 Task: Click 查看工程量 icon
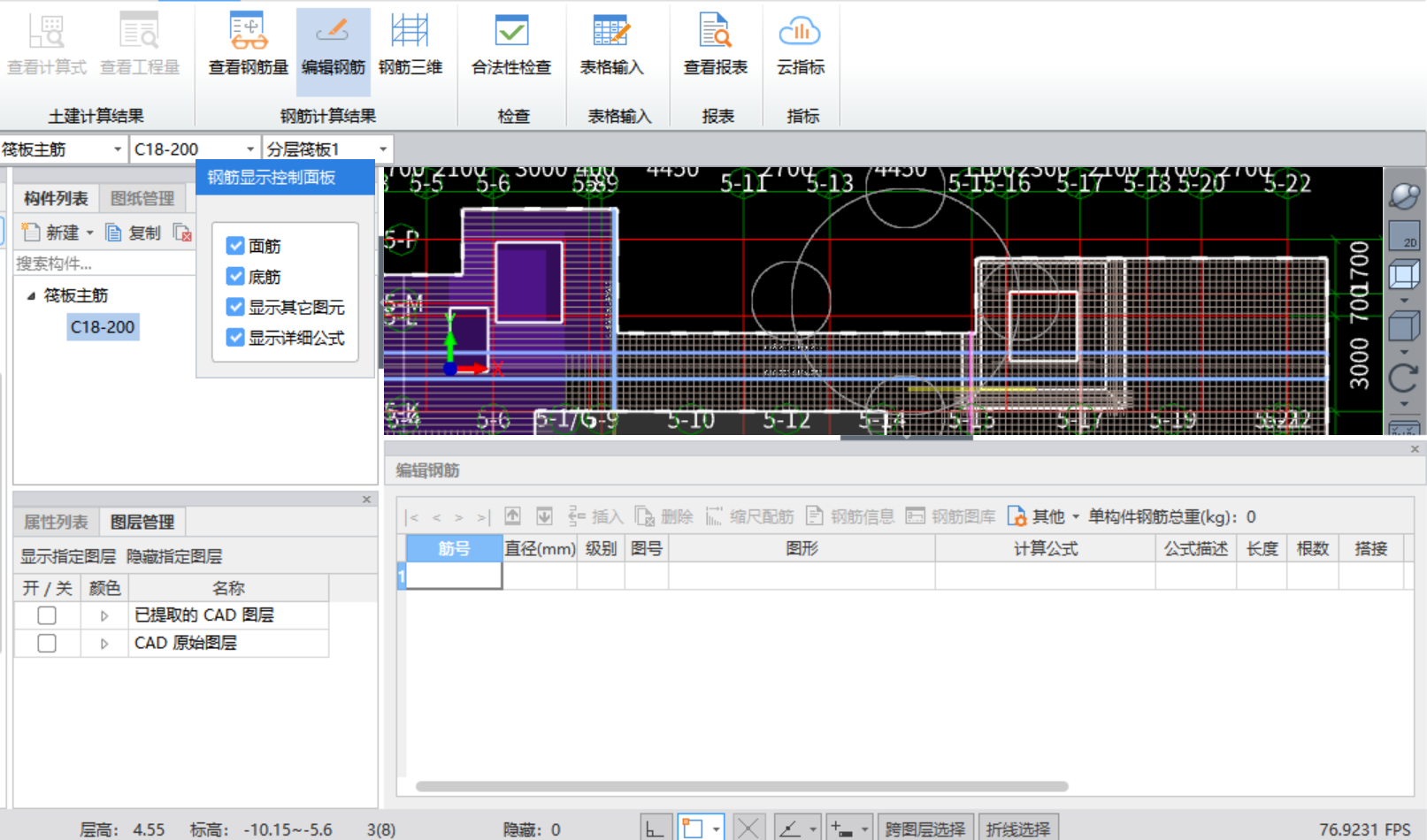[x=139, y=33]
